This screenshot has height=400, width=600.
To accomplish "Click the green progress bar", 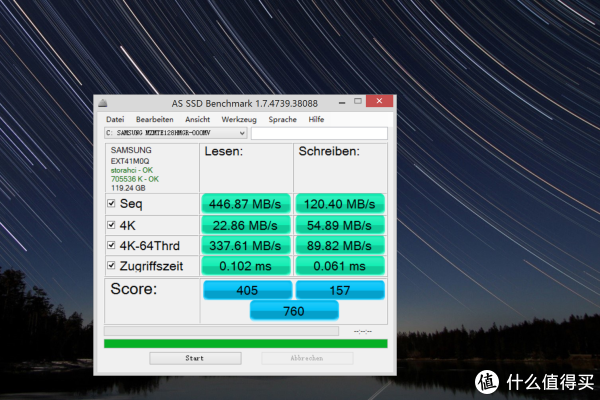I will [x=246, y=343].
